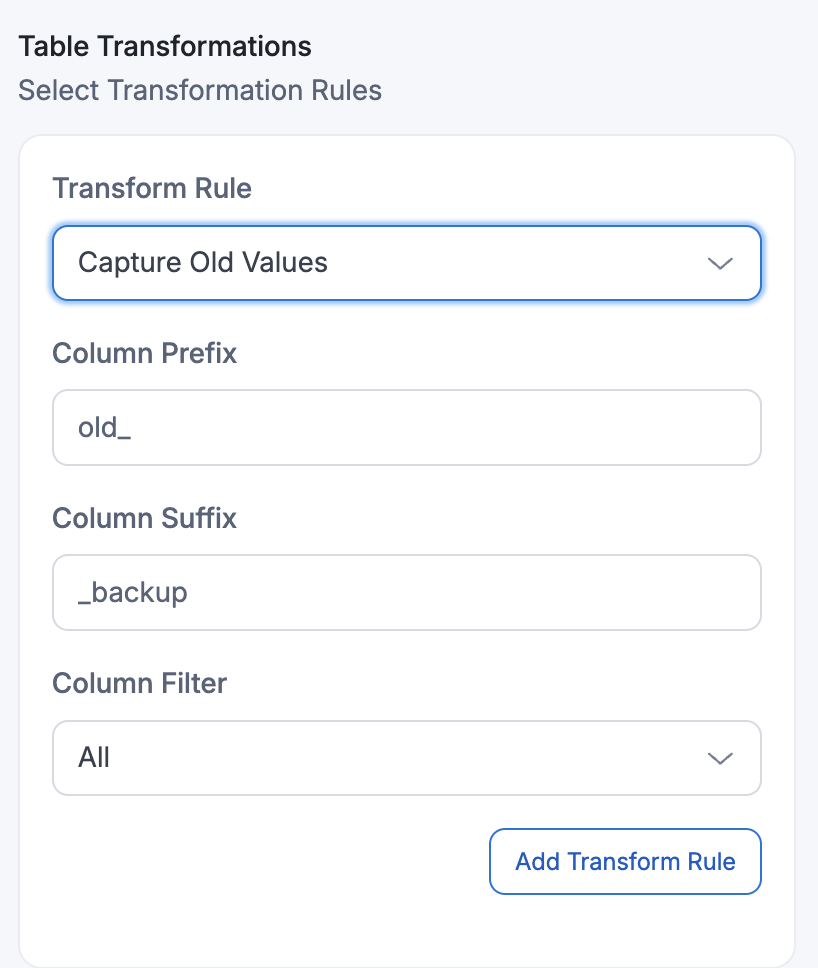Focus the Column Suffix input field
The image size is (818, 968).
click(x=406, y=593)
